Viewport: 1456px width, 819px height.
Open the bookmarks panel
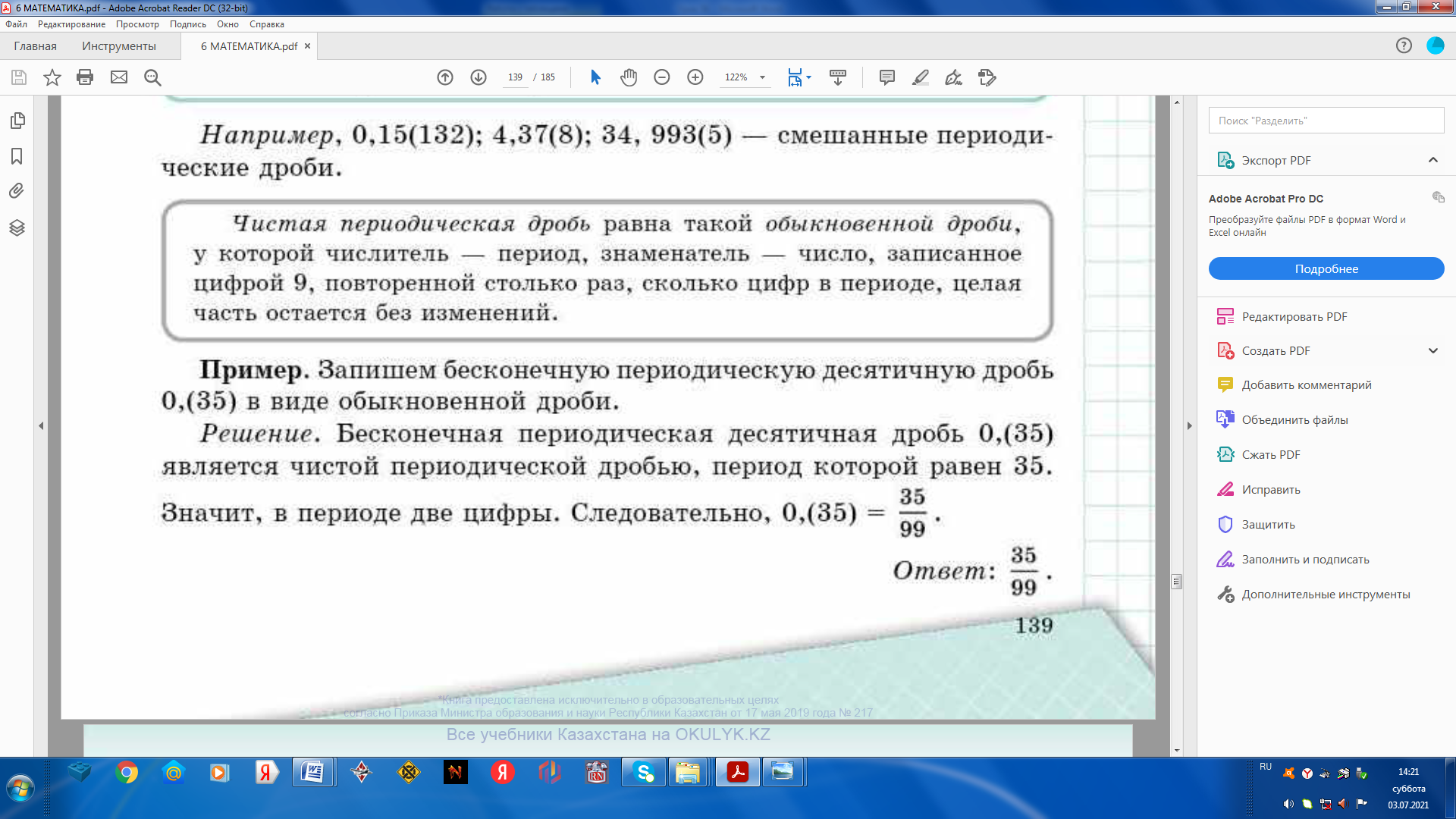pyautogui.click(x=17, y=156)
